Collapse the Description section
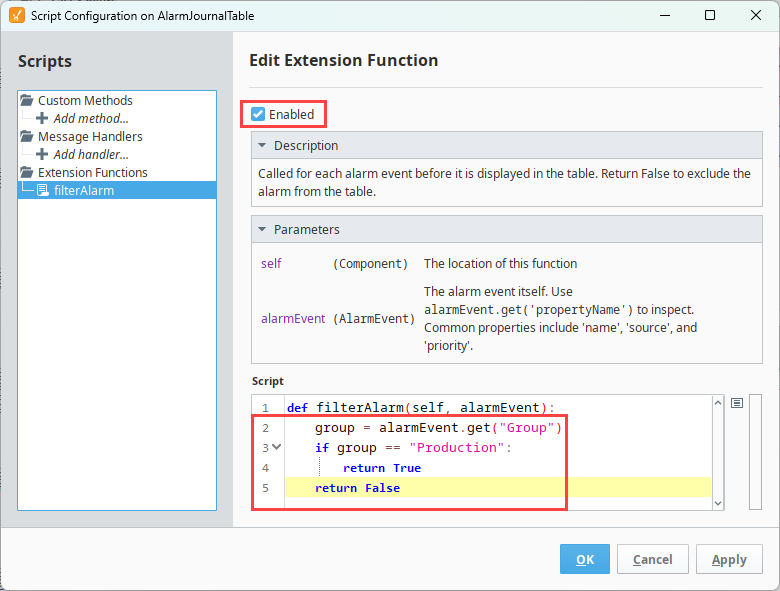This screenshot has height=591, width=780. (262, 146)
